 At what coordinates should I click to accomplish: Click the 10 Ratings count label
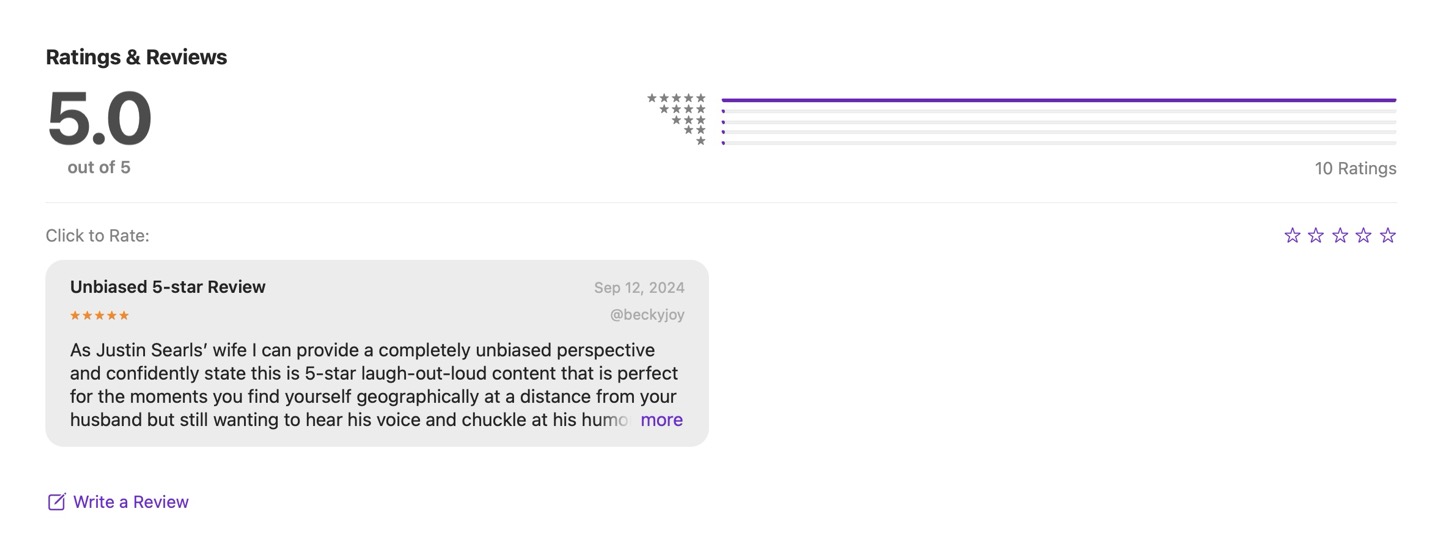point(1355,168)
